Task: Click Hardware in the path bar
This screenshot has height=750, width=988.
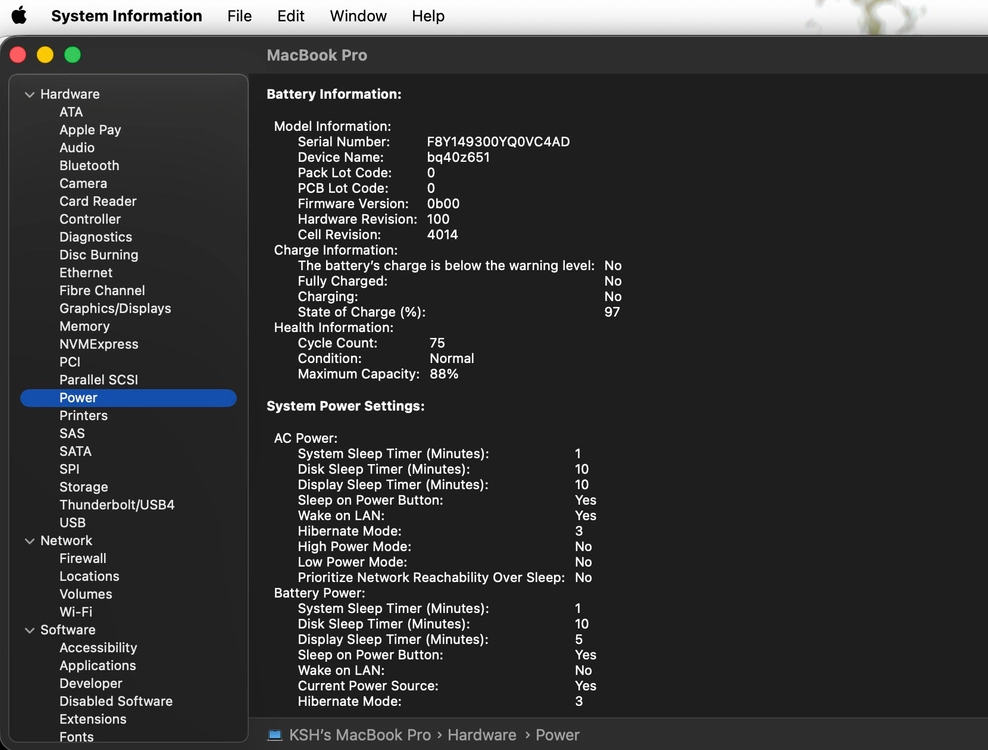Action: click(481, 735)
